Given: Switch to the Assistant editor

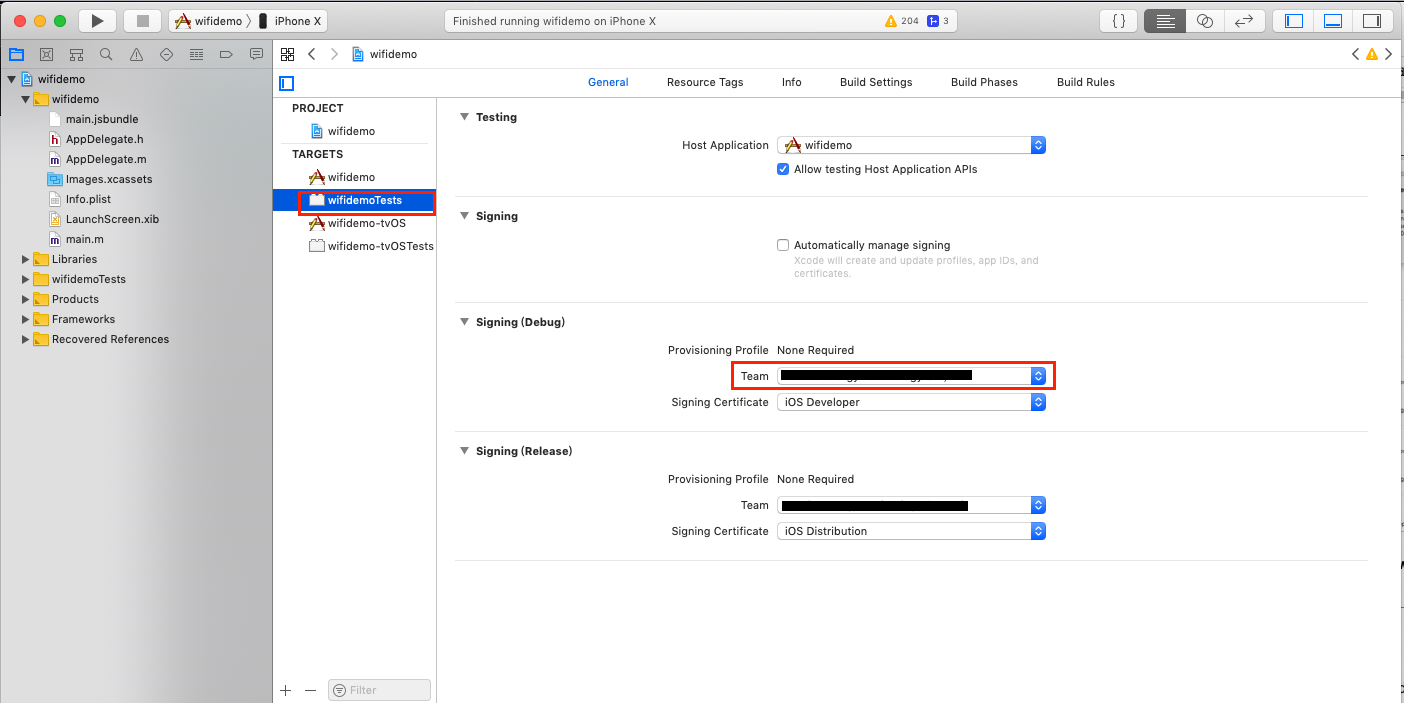Looking at the screenshot, I should coord(1205,21).
